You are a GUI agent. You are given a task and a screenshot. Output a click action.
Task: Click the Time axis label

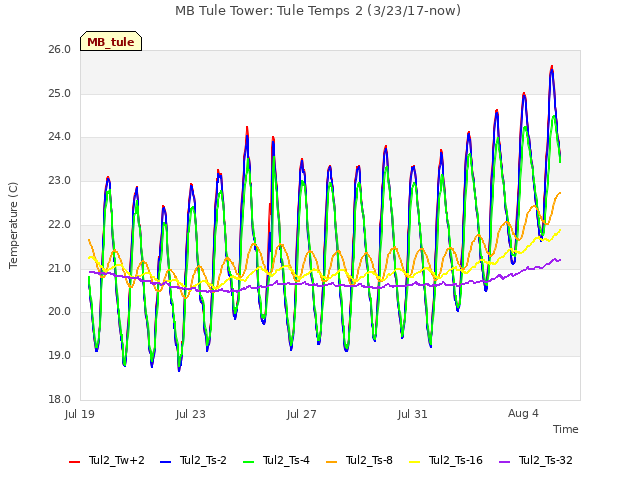566,429
